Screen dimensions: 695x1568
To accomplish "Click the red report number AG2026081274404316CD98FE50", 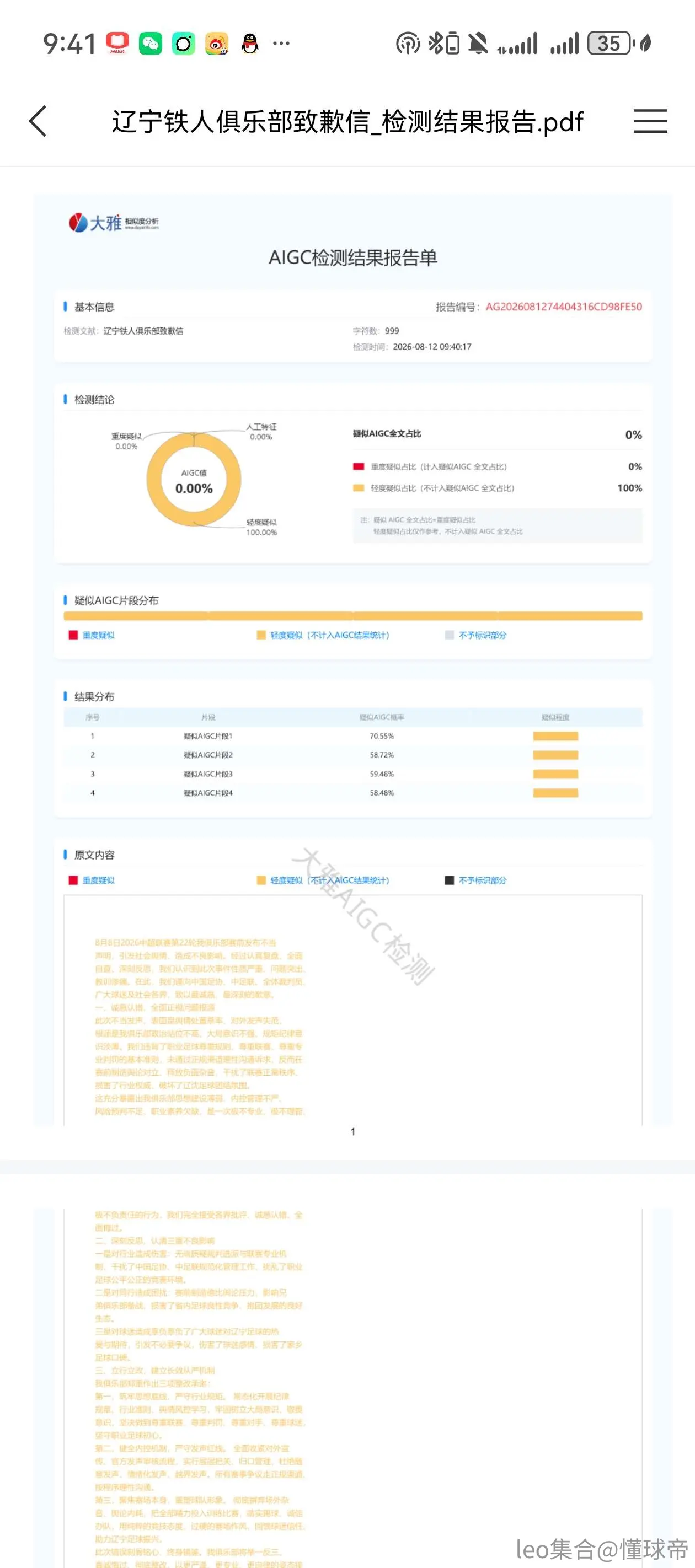I will [x=563, y=306].
